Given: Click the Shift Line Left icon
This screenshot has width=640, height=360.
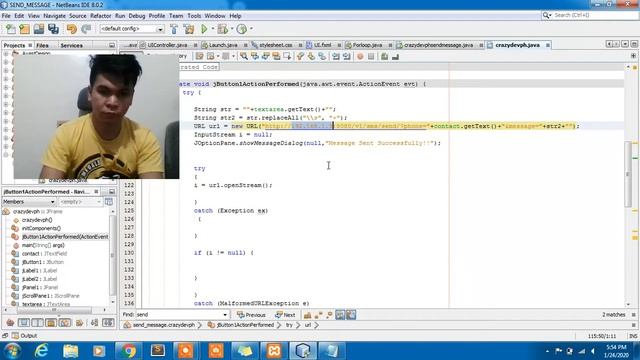Looking at the screenshot, I should point(336,56).
